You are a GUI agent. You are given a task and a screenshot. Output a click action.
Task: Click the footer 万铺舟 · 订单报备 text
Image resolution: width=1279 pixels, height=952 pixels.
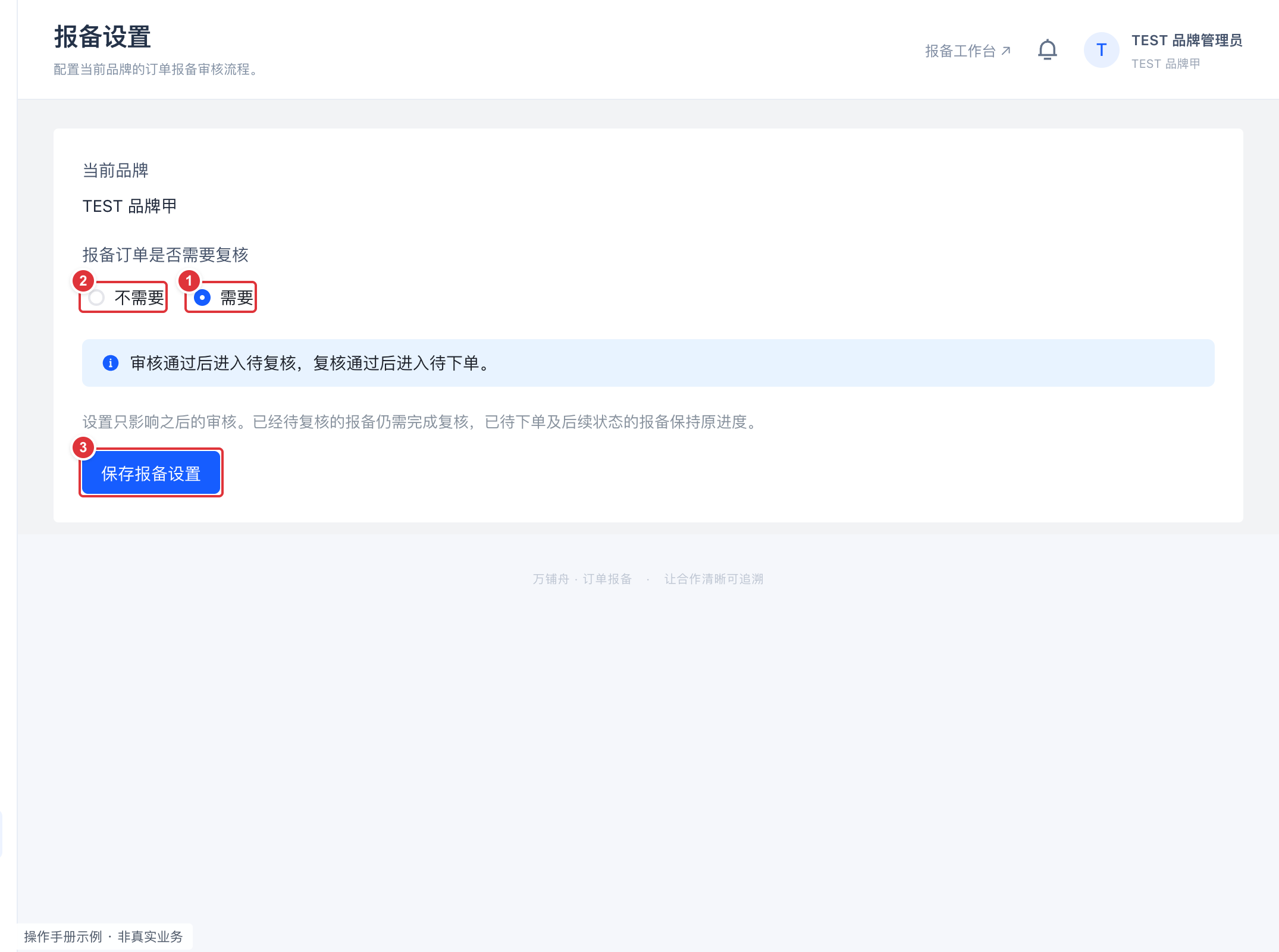click(x=582, y=579)
